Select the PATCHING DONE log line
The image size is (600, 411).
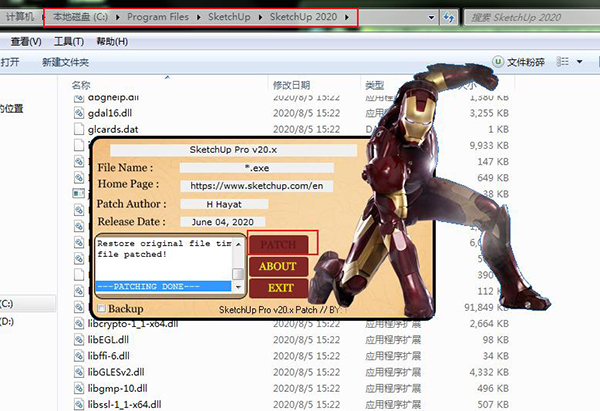pyautogui.click(x=163, y=286)
